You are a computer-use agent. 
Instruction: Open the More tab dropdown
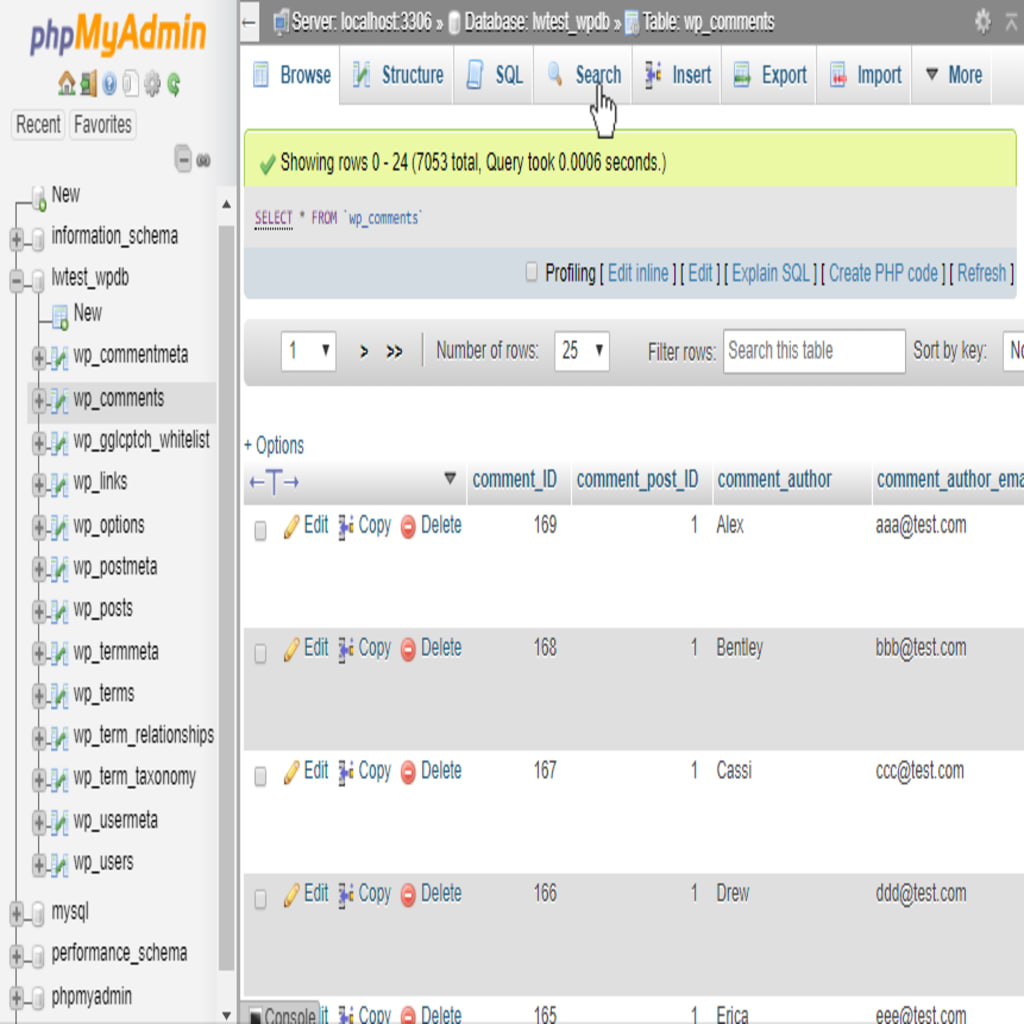pos(953,75)
